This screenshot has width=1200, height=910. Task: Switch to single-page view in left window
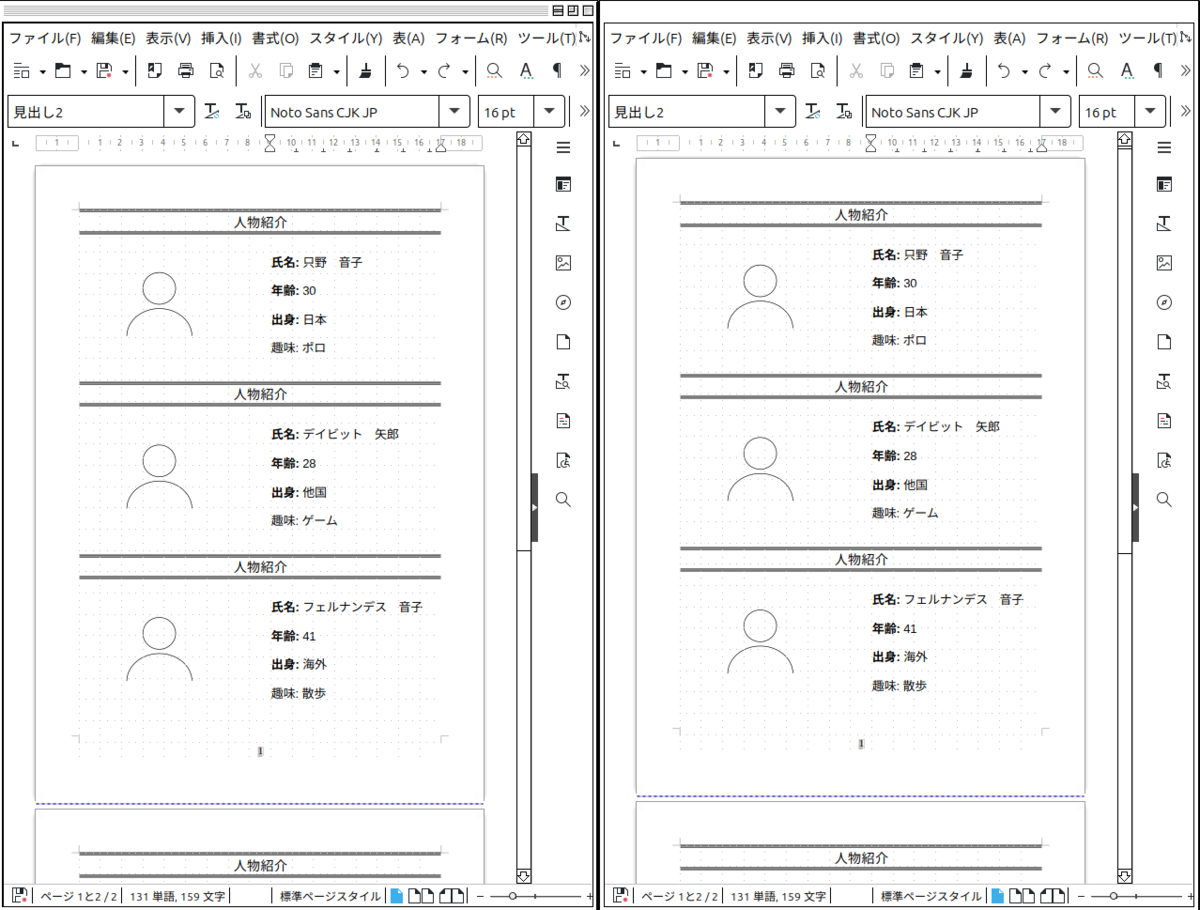pos(397,896)
